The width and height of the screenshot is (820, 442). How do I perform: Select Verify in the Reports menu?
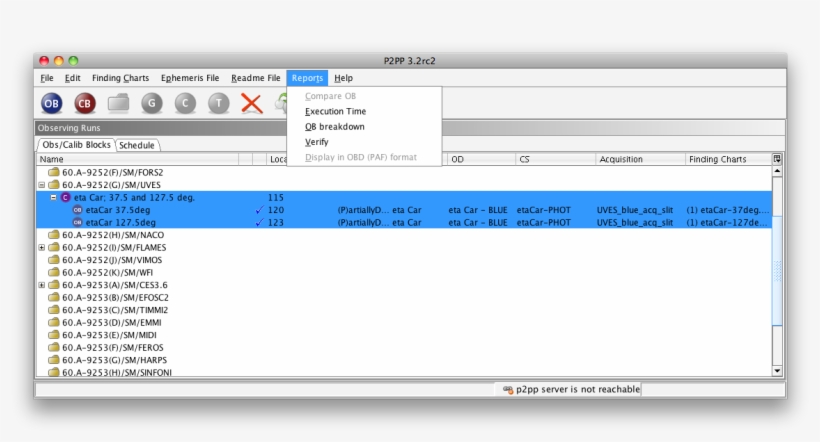pyautogui.click(x=316, y=142)
